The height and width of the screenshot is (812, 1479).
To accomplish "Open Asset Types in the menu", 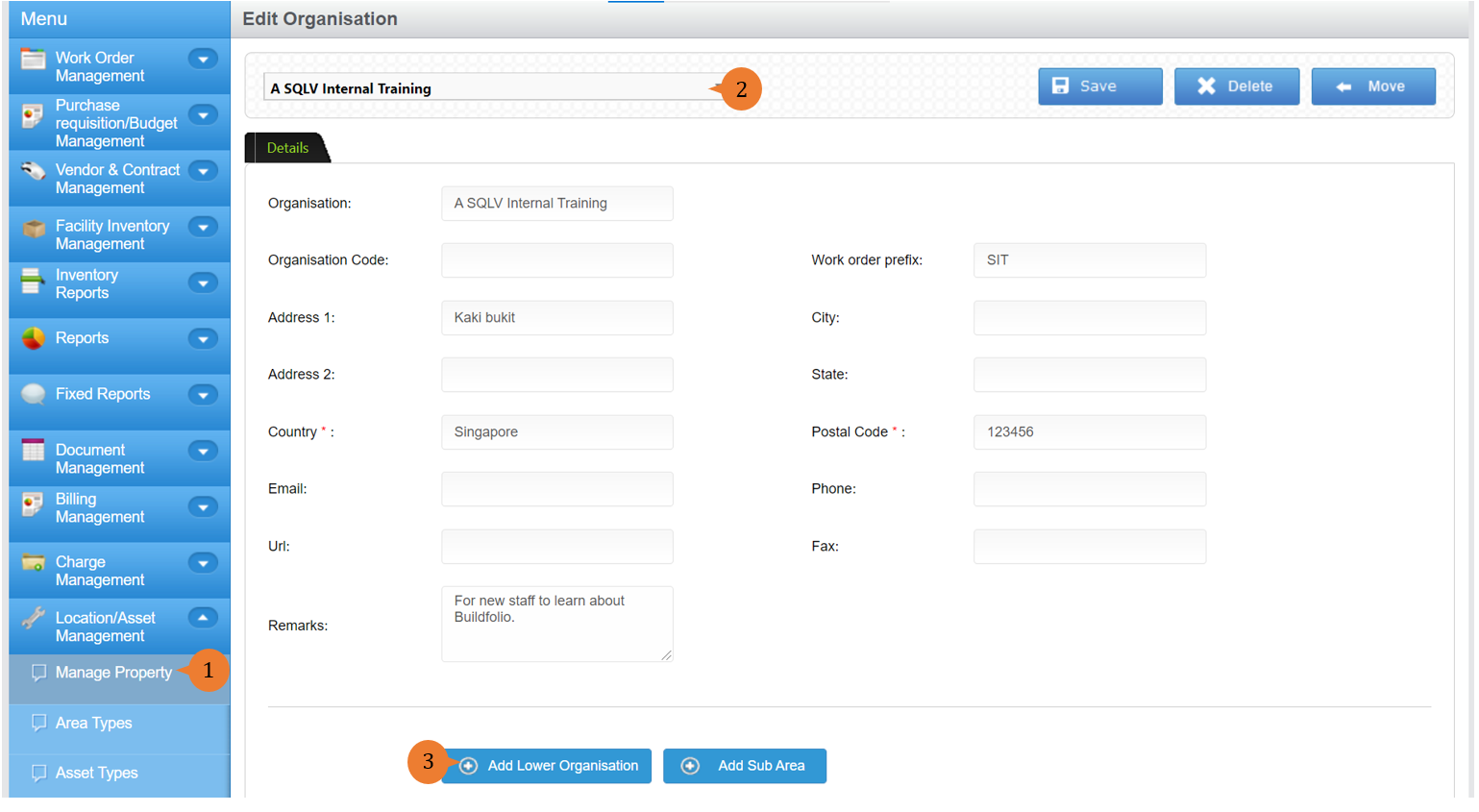I will [96, 773].
